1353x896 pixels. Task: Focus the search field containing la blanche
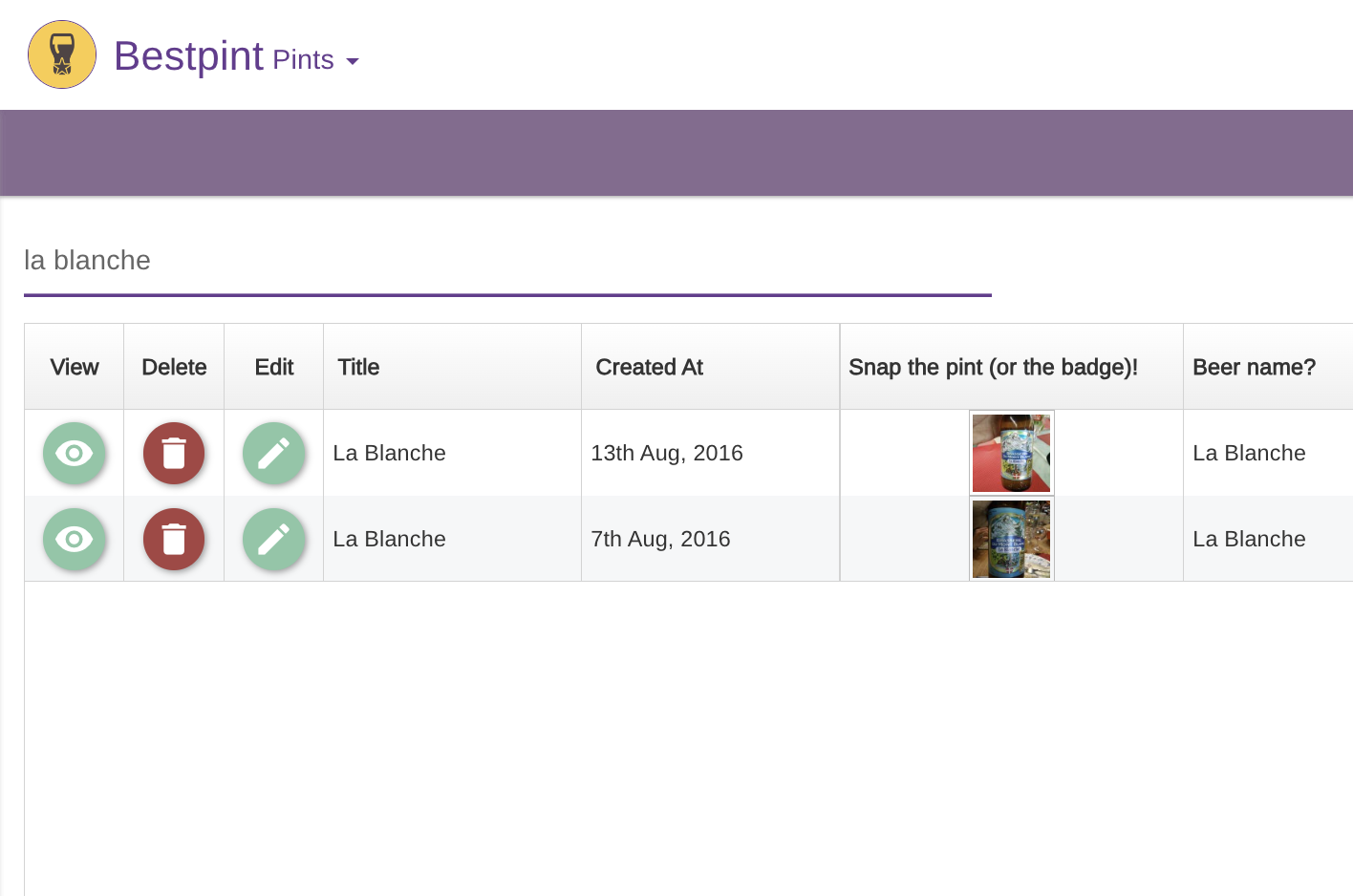coord(506,261)
